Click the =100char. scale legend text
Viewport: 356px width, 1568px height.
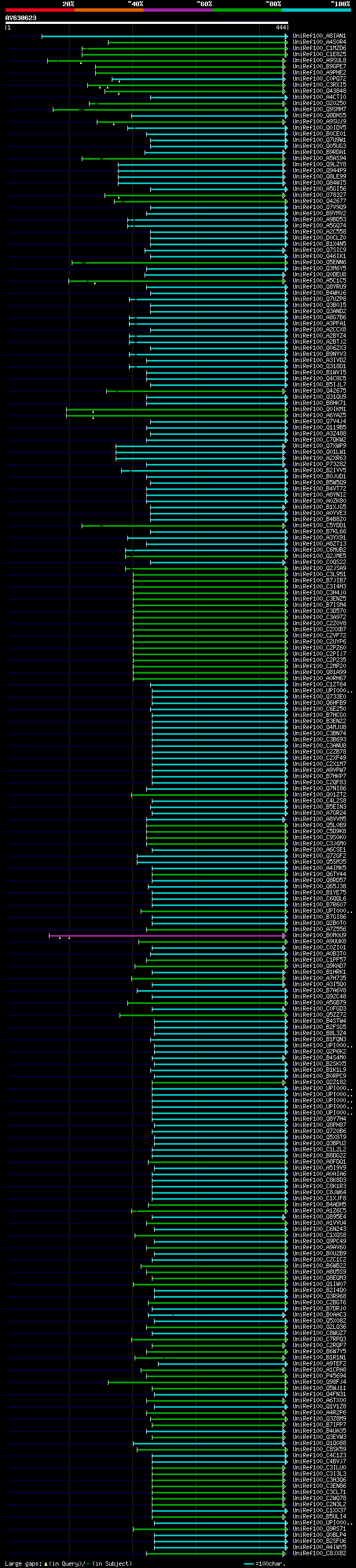270,1564
